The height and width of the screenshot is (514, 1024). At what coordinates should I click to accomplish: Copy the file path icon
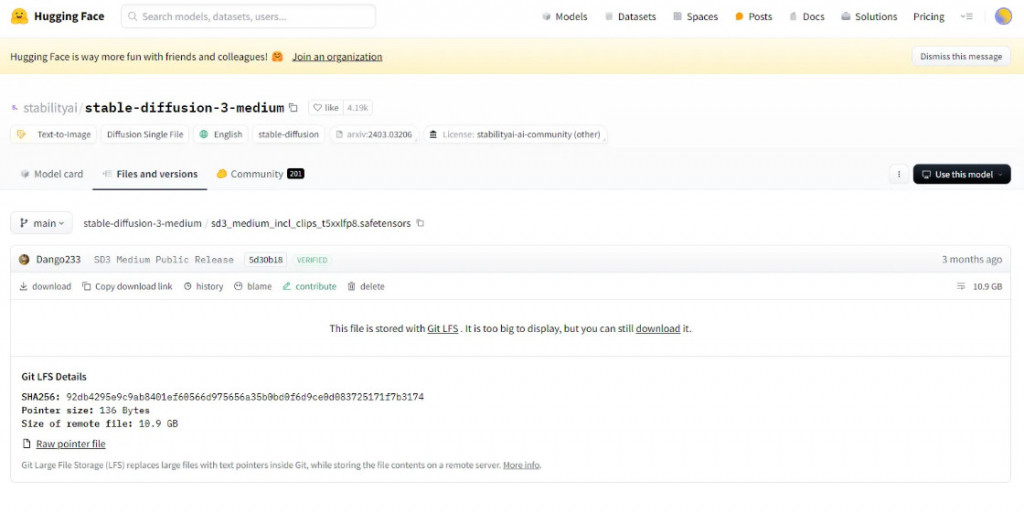click(x=420, y=223)
